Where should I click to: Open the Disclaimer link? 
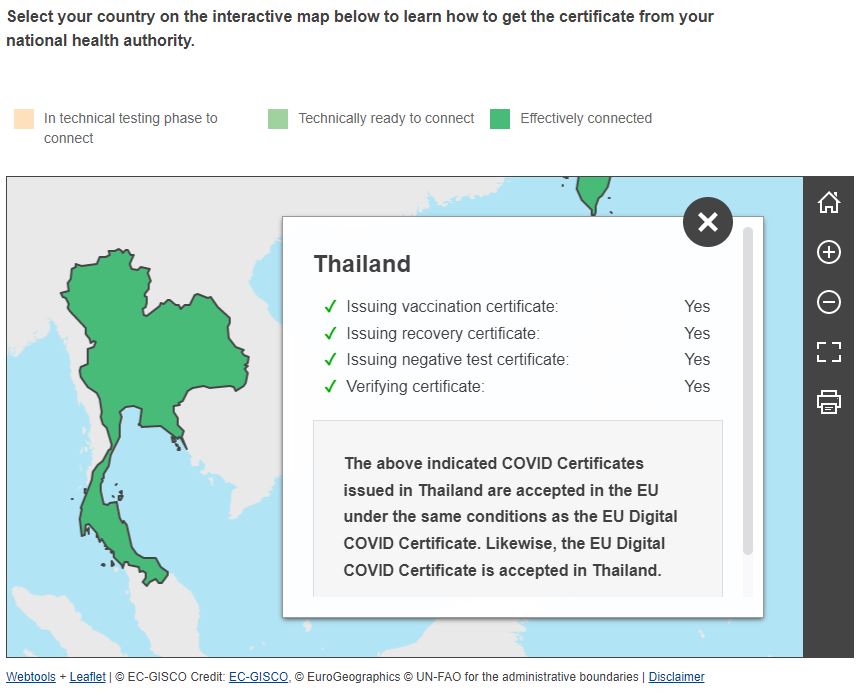[x=676, y=677]
